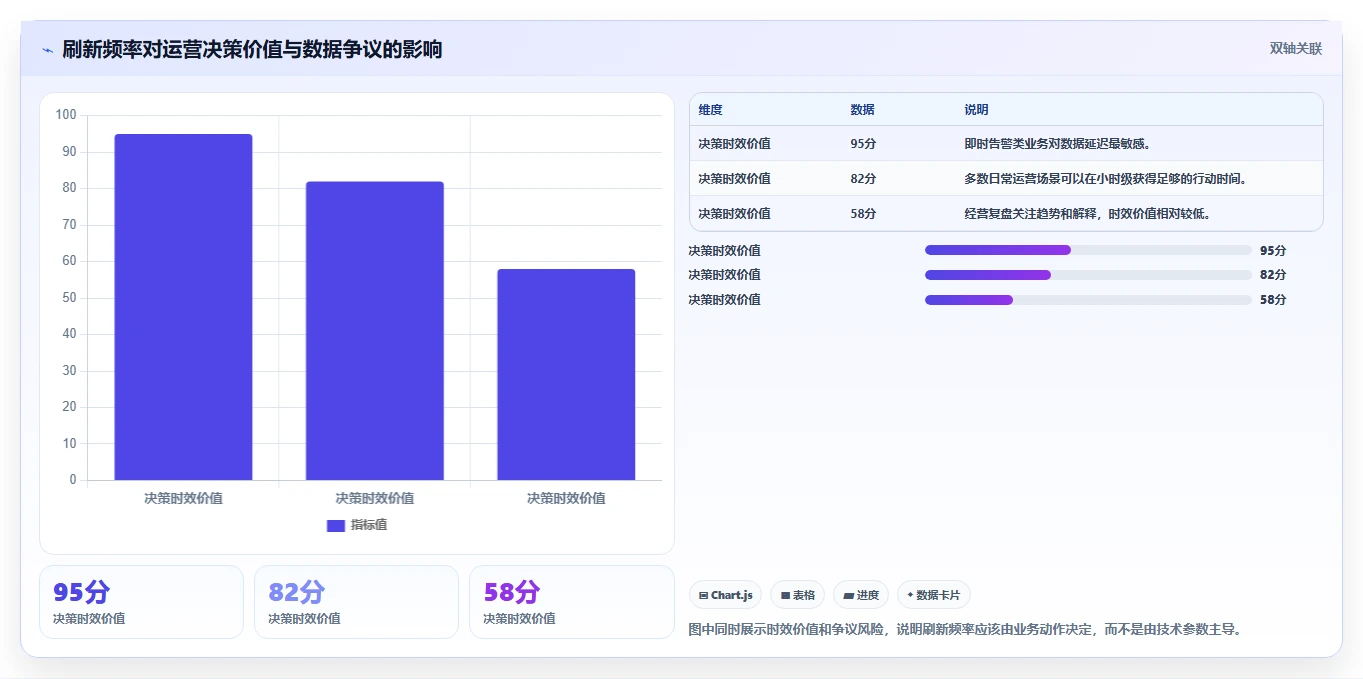Click the 82分 table cell
Viewport: 1363px width, 679px height.
(x=863, y=179)
